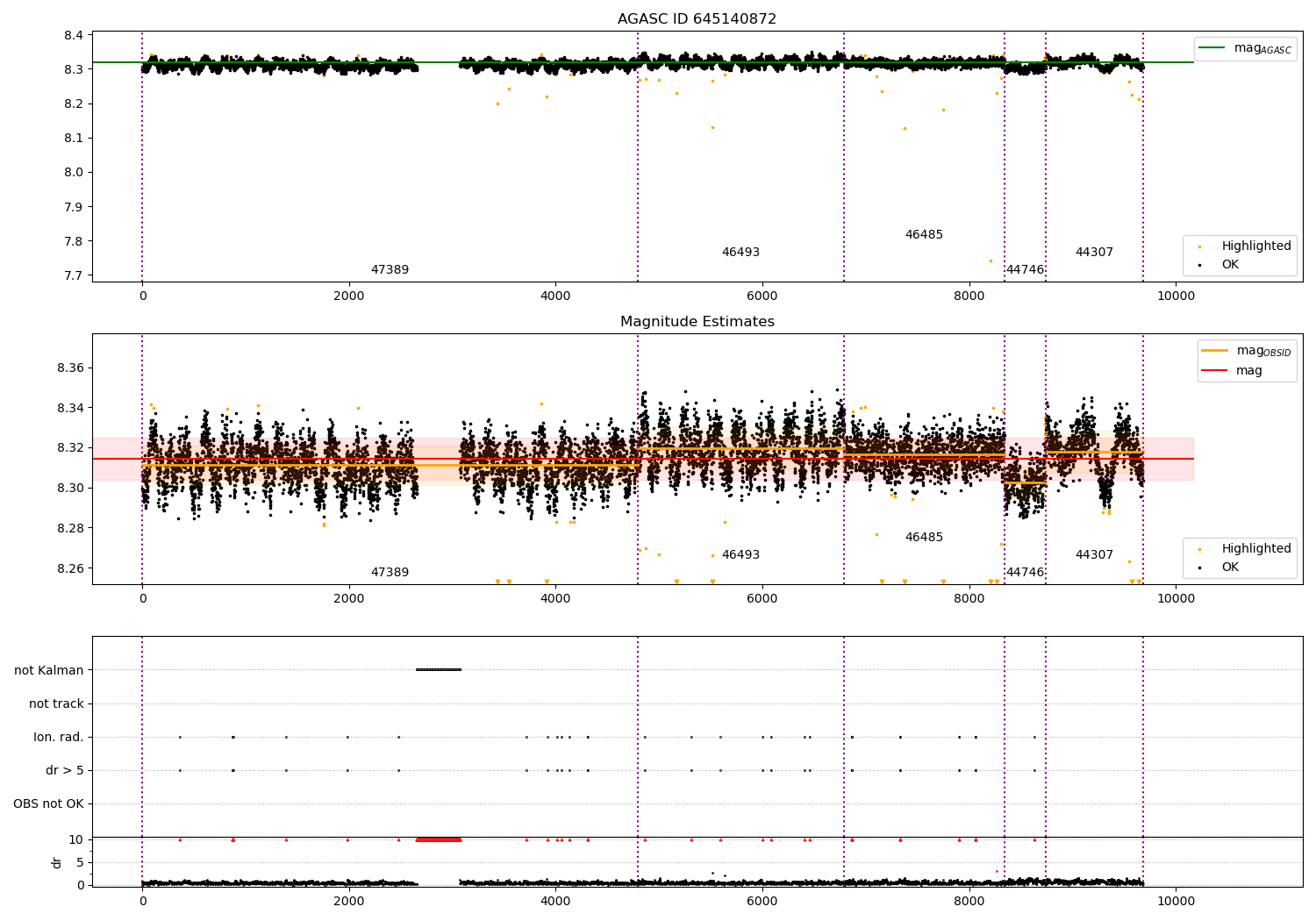The width and height of the screenshot is (1316, 921).
Task: Click the orange line sample in the middle legend
Action: point(1214,351)
